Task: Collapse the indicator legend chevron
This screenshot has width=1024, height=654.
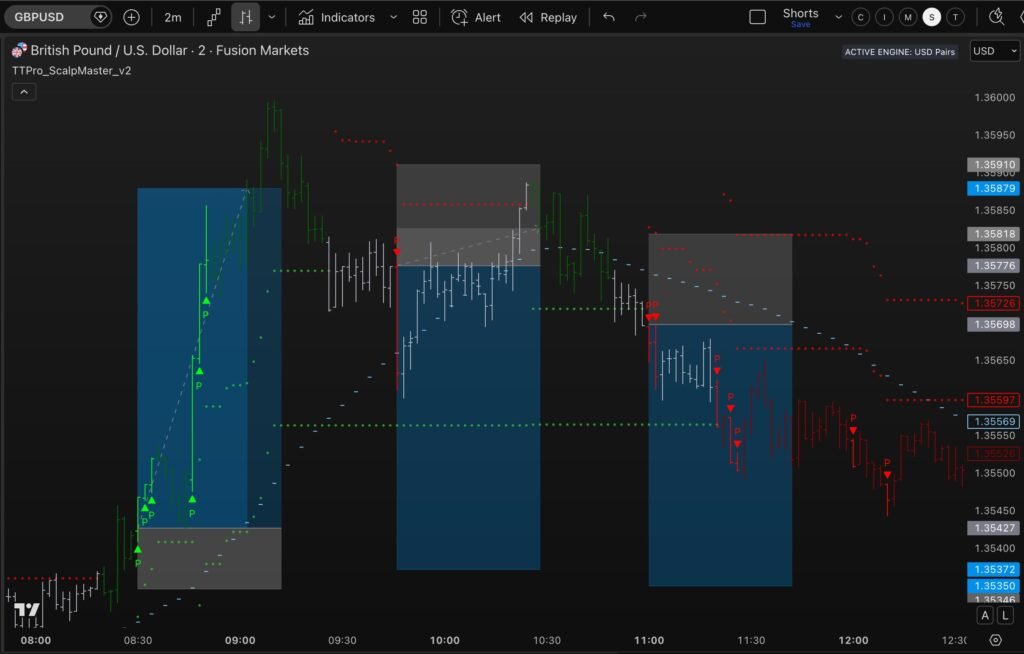Action: coord(24,92)
